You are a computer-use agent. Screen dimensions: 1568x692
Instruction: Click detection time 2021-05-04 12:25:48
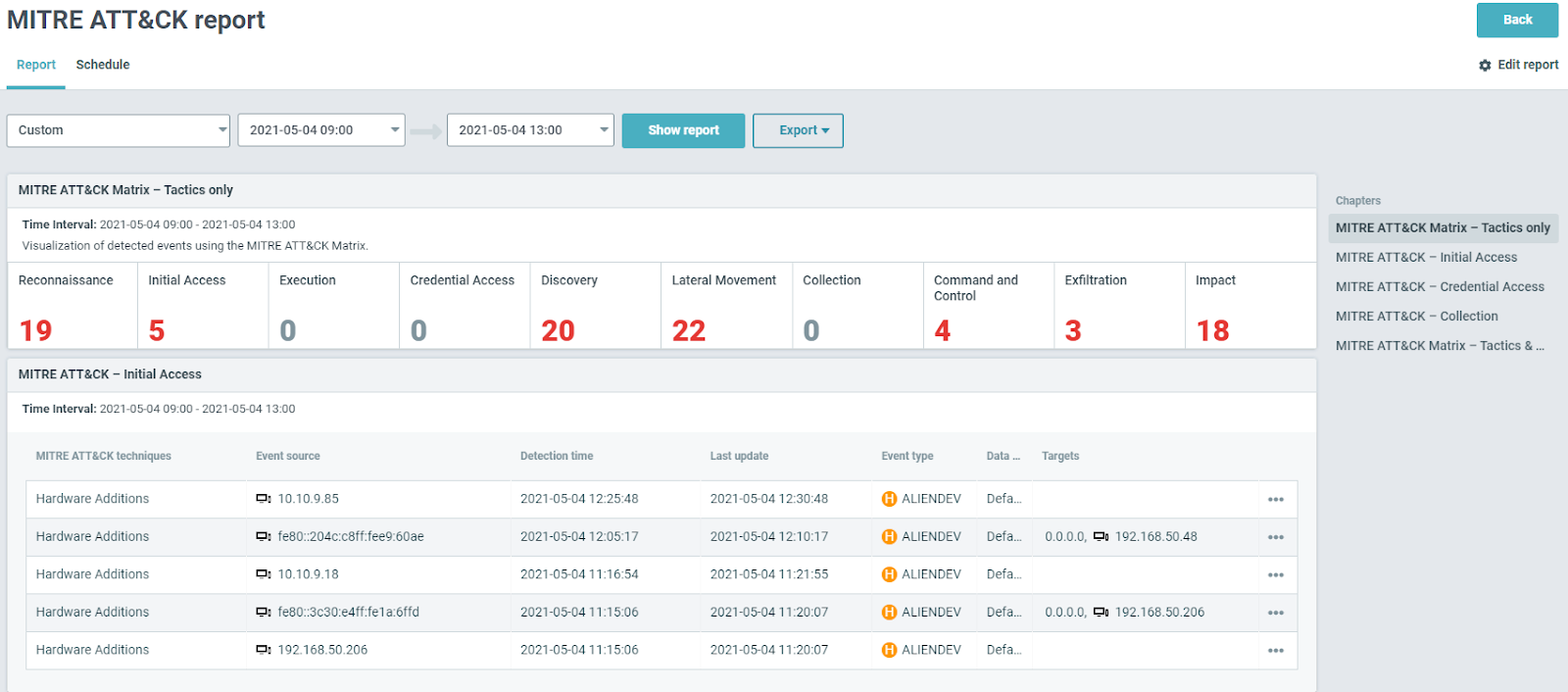tap(579, 499)
